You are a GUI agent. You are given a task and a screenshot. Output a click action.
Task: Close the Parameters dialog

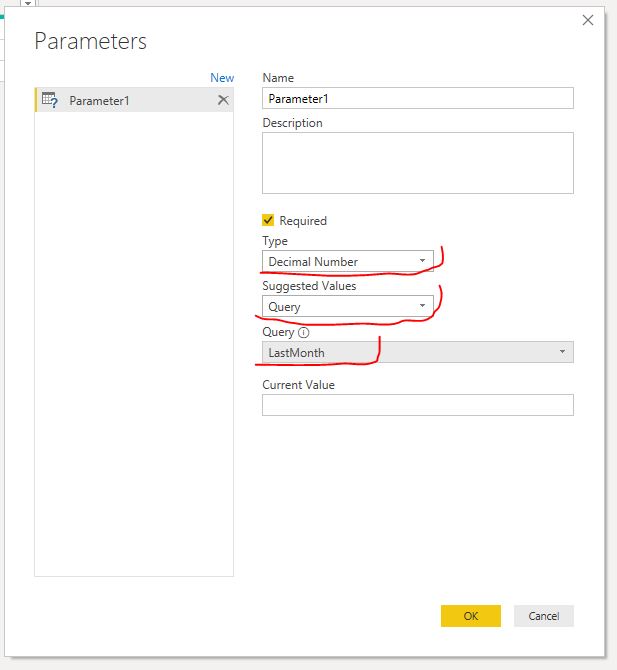click(588, 20)
